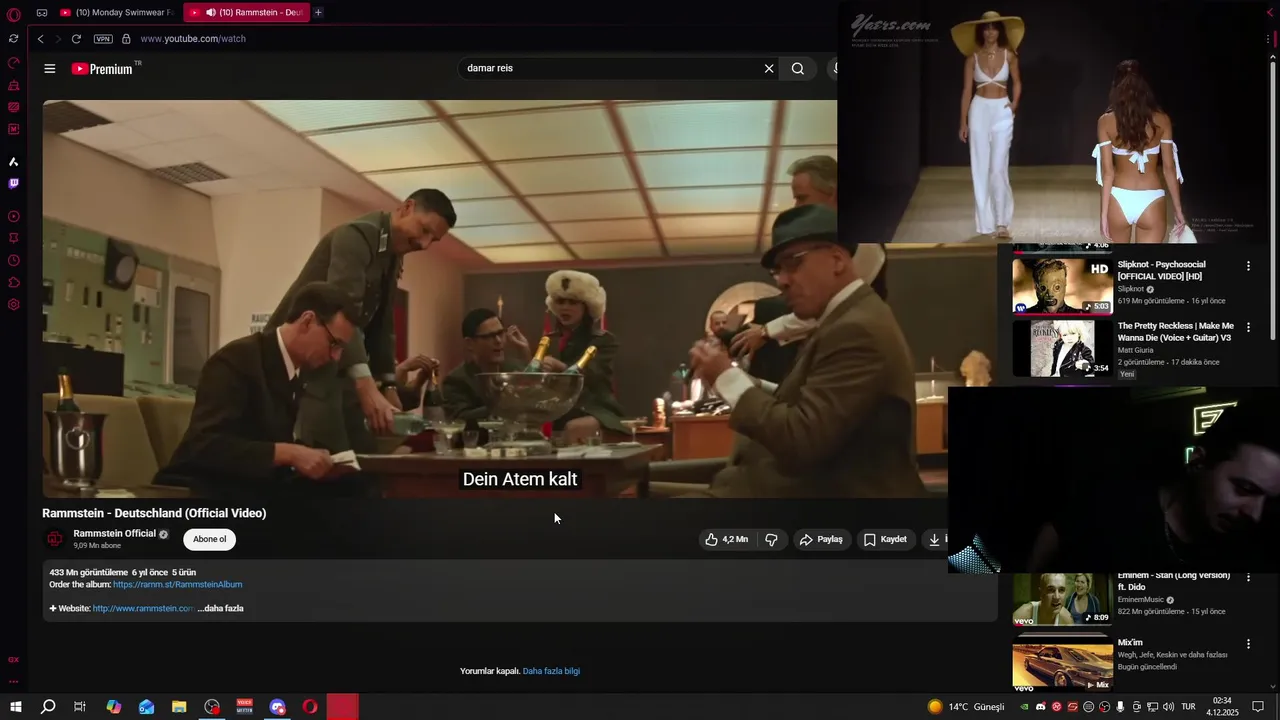
Task: Clear the YouTube search text with the X
Action: click(x=769, y=69)
